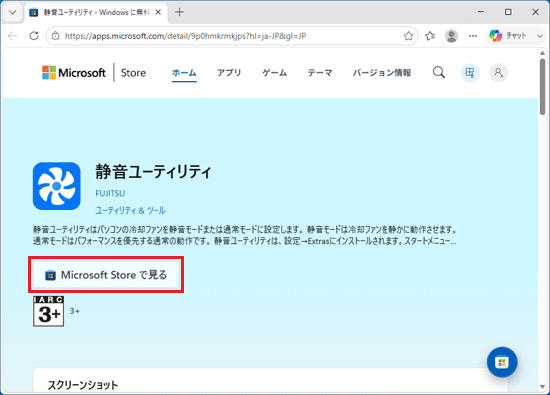Open browser profile avatar

451,36
